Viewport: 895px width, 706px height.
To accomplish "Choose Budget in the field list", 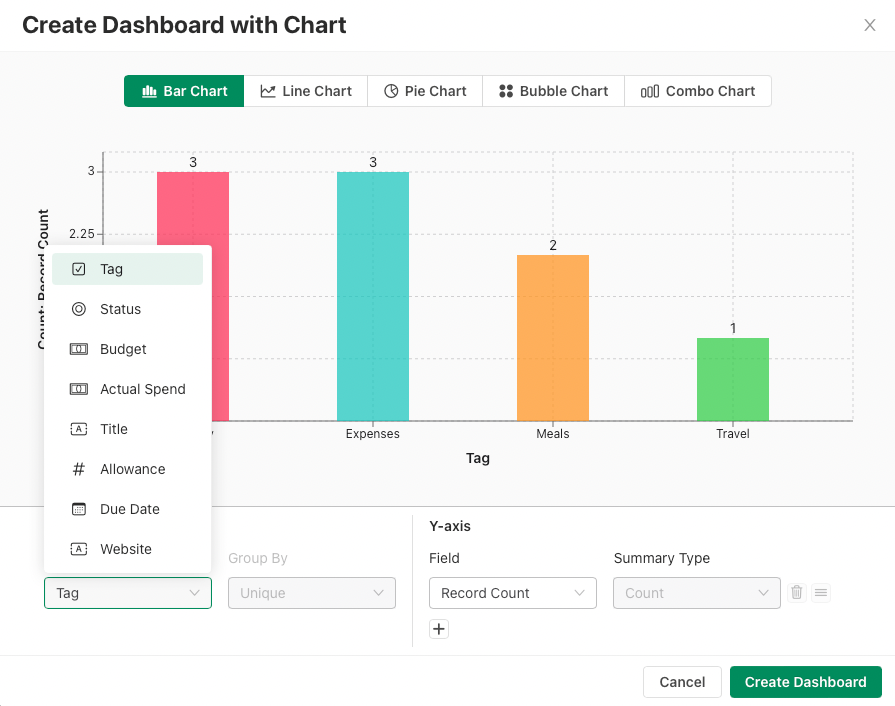I will point(127,349).
